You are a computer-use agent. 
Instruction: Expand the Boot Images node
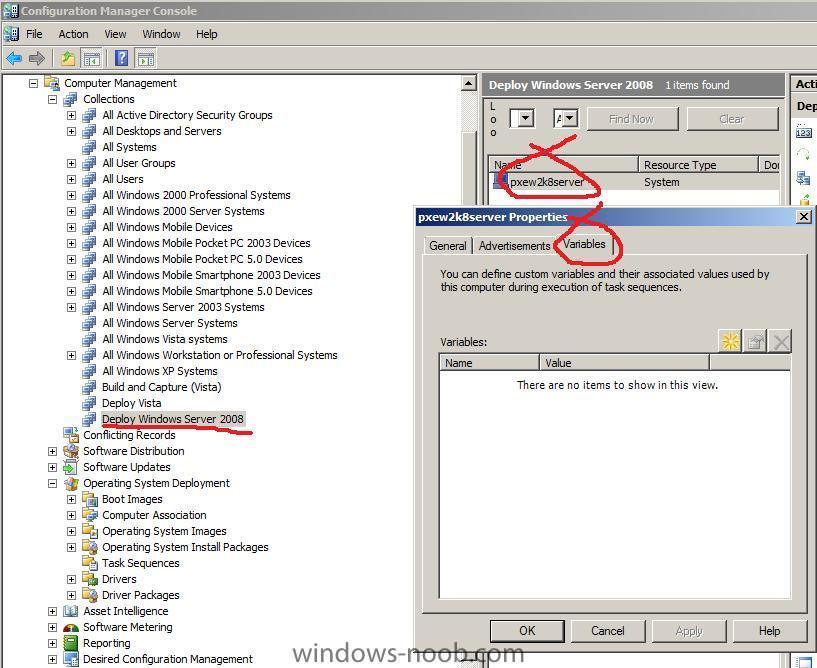71,499
